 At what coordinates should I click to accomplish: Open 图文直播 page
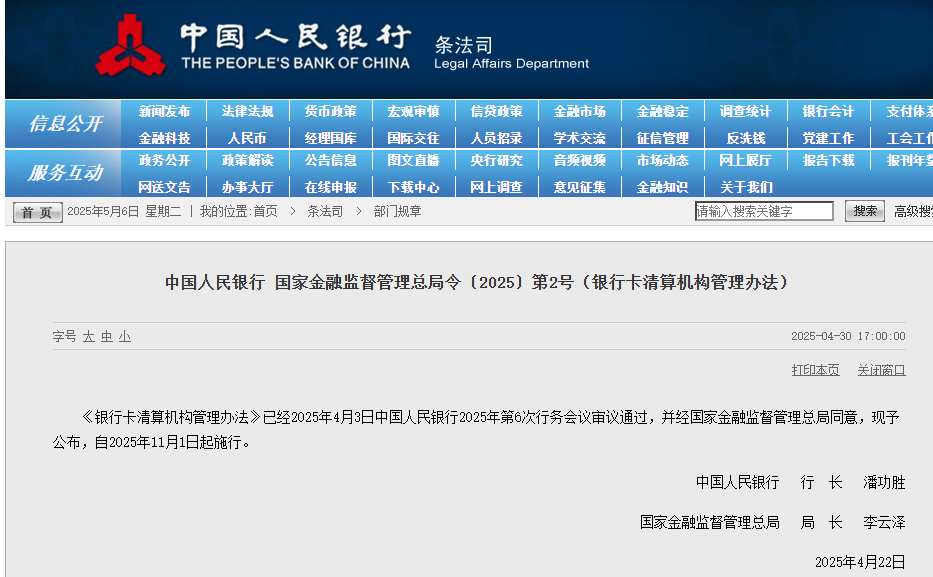[x=414, y=160]
